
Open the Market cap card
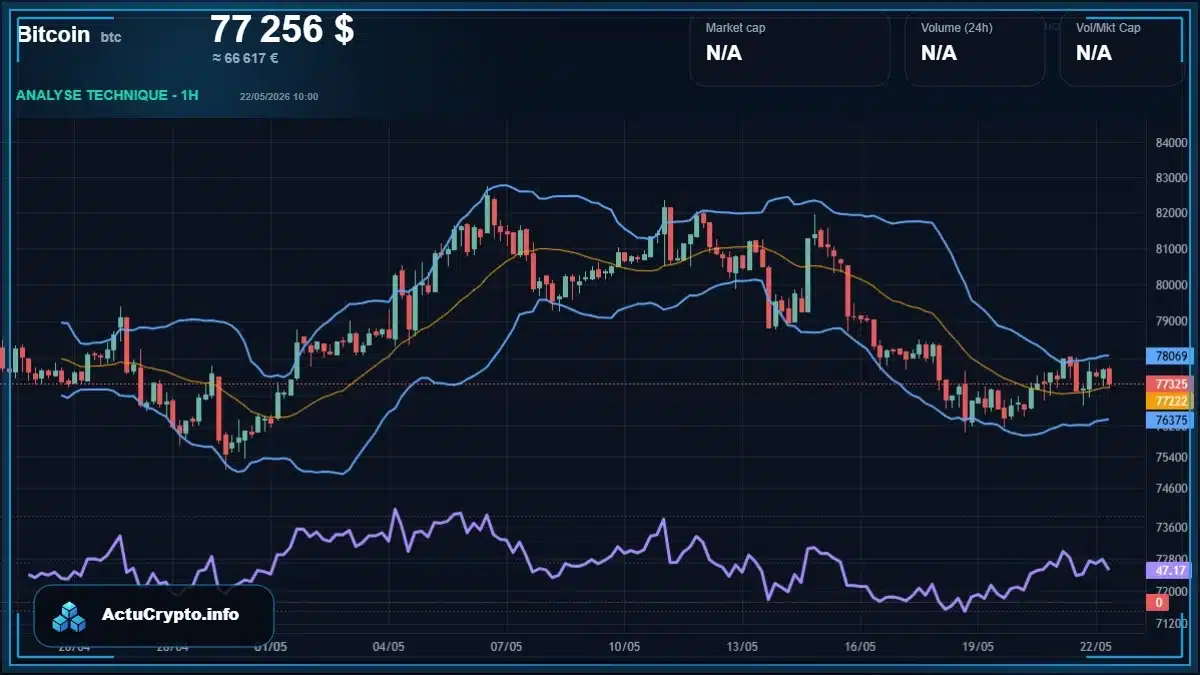789,49
